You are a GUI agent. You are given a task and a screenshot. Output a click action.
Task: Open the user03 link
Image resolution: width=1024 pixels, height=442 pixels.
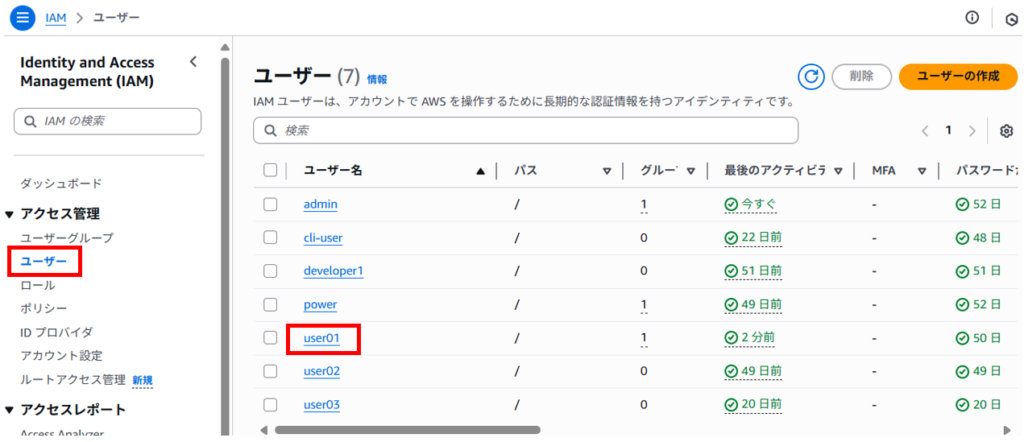pyautogui.click(x=322, y=405)
